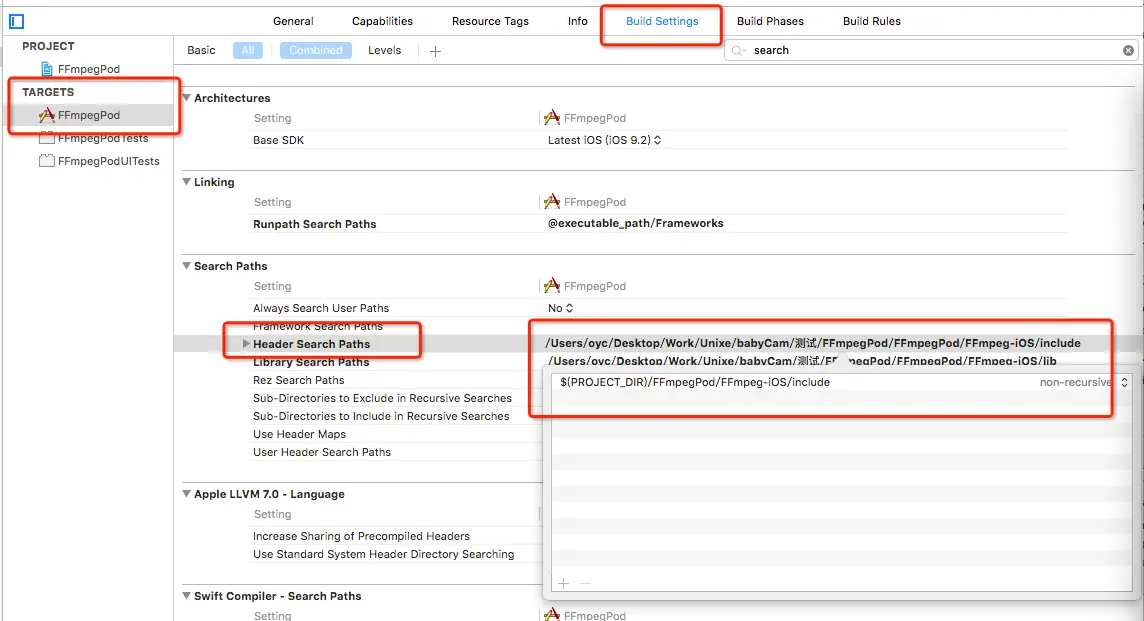Screen dimensions: 1144x621
Task: Open the Build Rules tab
Action: click(x=872, y=21)
